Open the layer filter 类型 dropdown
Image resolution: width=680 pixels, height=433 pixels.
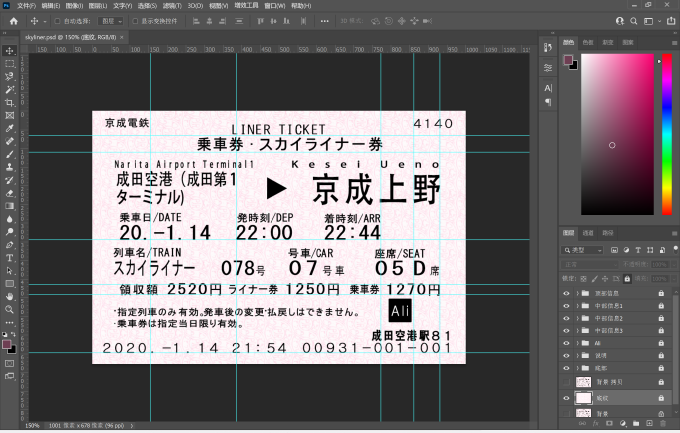582,250
